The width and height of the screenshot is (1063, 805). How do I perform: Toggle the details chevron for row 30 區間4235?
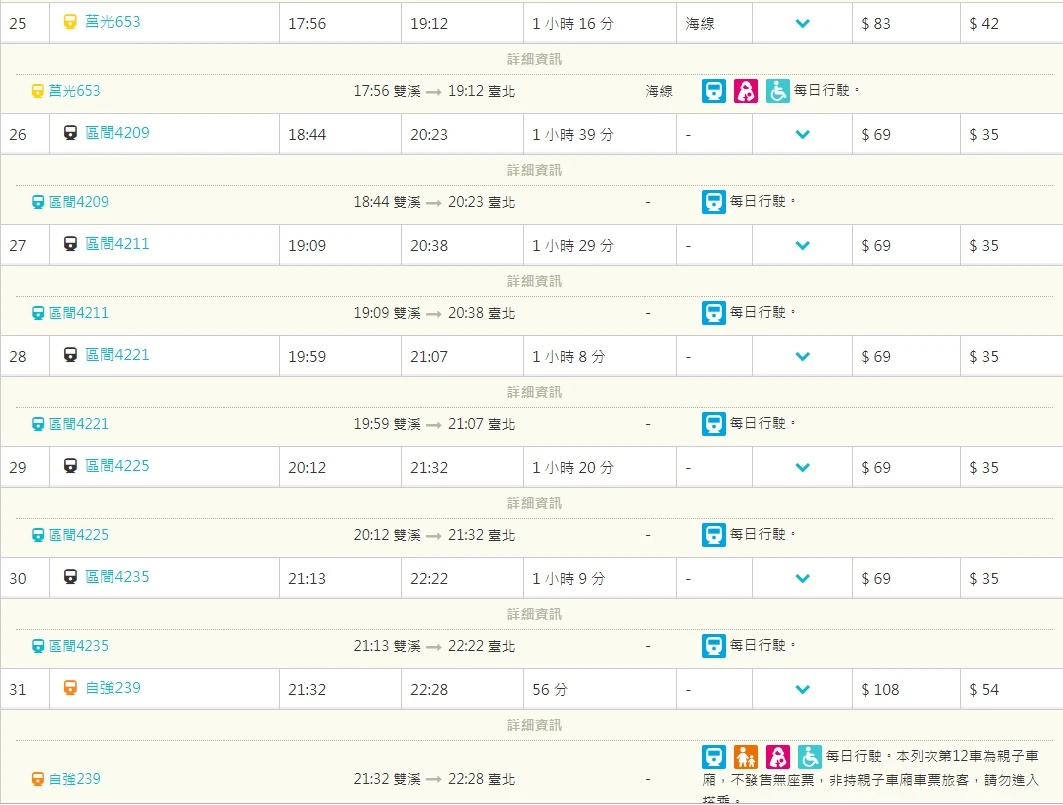(x=803, y=578)
